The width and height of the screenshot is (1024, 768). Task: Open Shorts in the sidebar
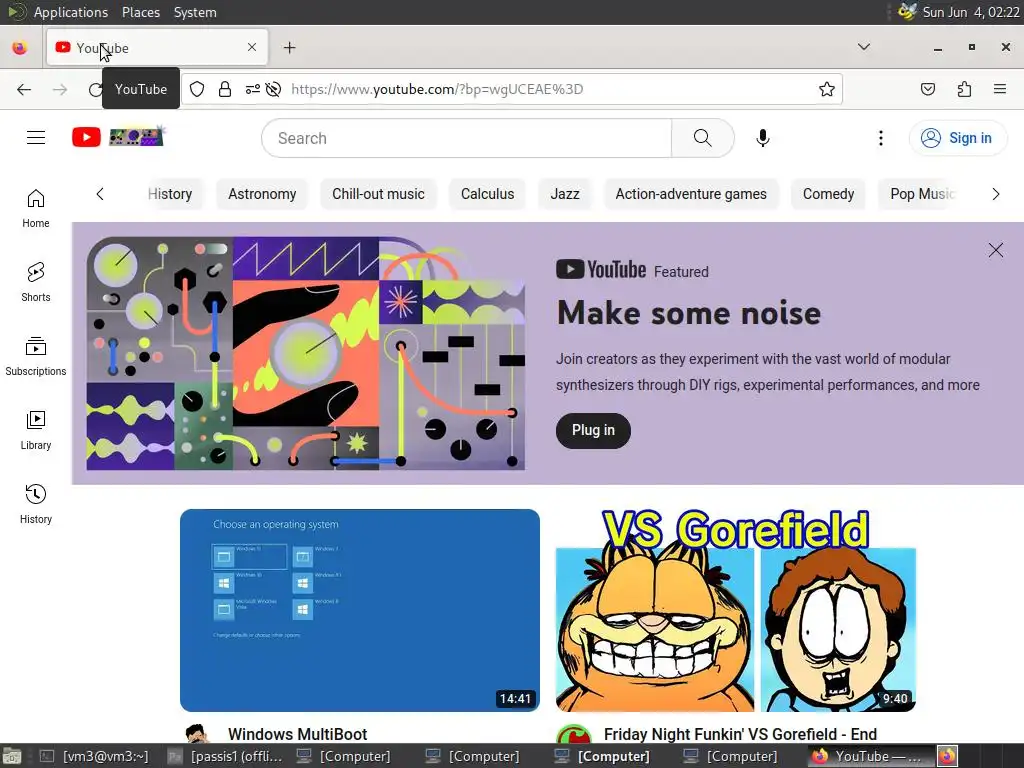point(36,282)
